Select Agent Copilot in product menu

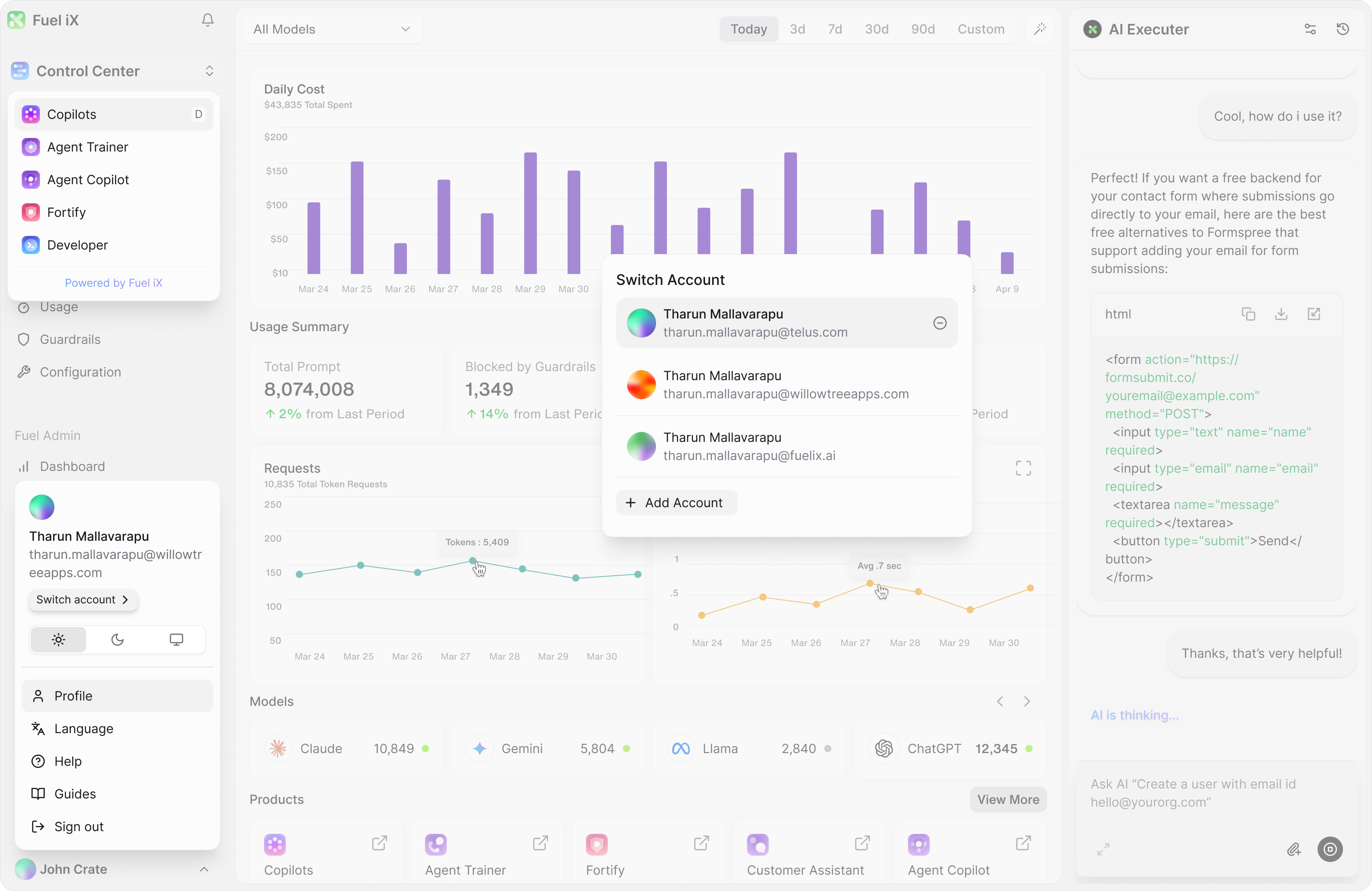tap(113, 180)
